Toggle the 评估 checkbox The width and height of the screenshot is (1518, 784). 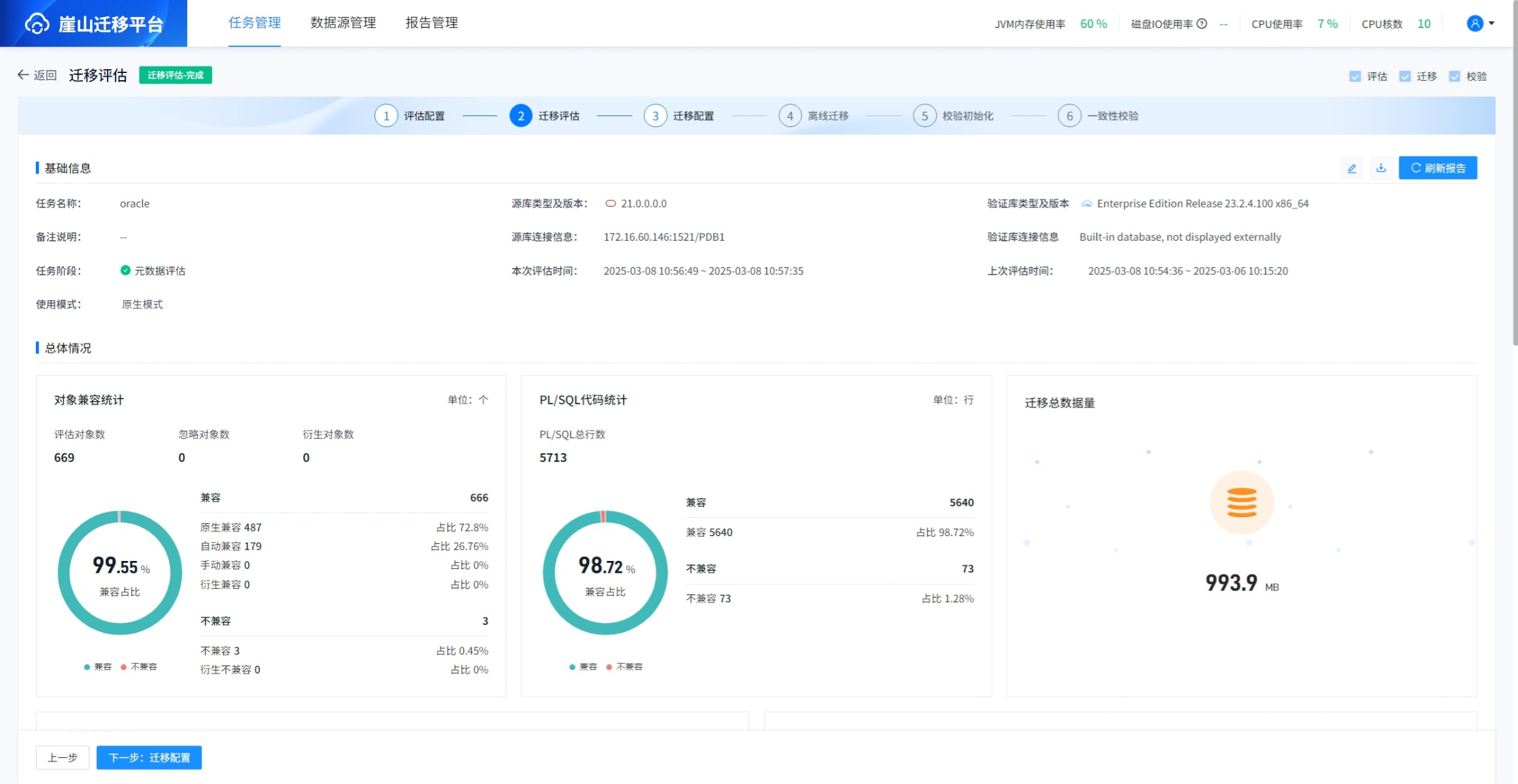click(x=1355, y=76)
